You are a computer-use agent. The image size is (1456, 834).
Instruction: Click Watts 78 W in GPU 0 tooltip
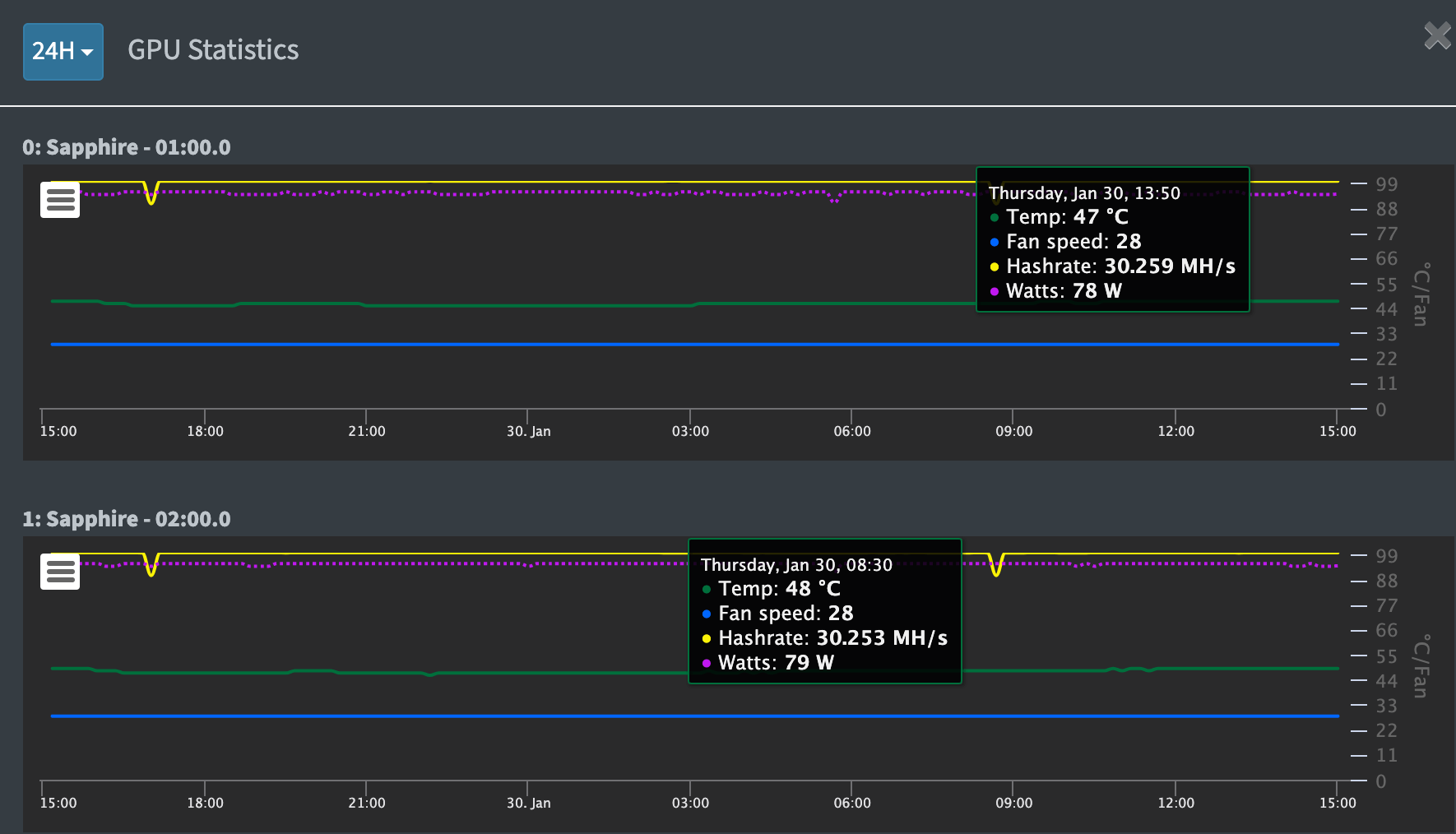tap(1055, 291)
